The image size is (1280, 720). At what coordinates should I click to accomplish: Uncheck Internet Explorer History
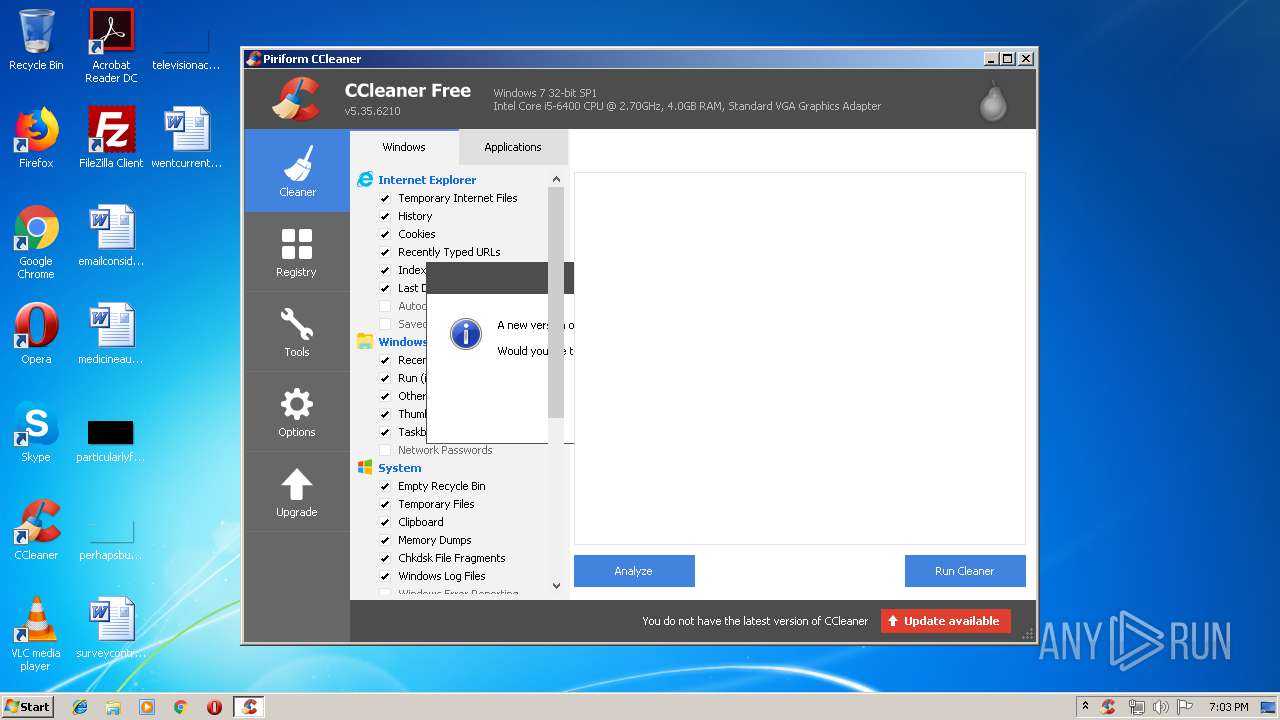(x=385, y=216)
